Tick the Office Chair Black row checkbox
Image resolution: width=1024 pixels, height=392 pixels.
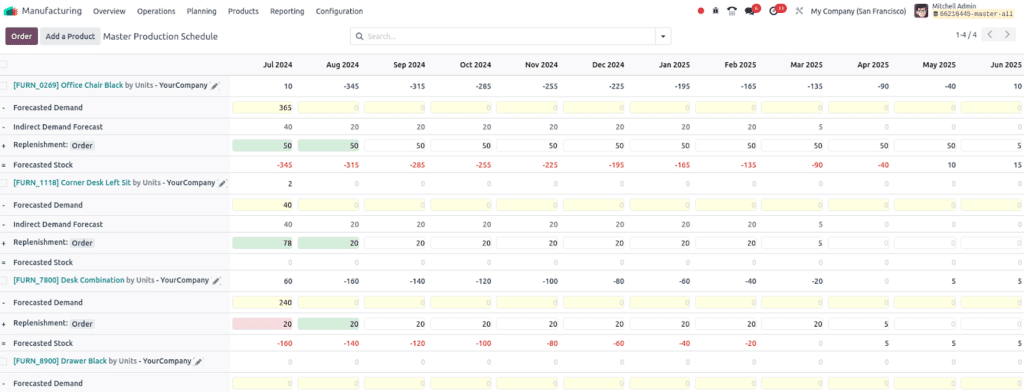pos(4,86)
